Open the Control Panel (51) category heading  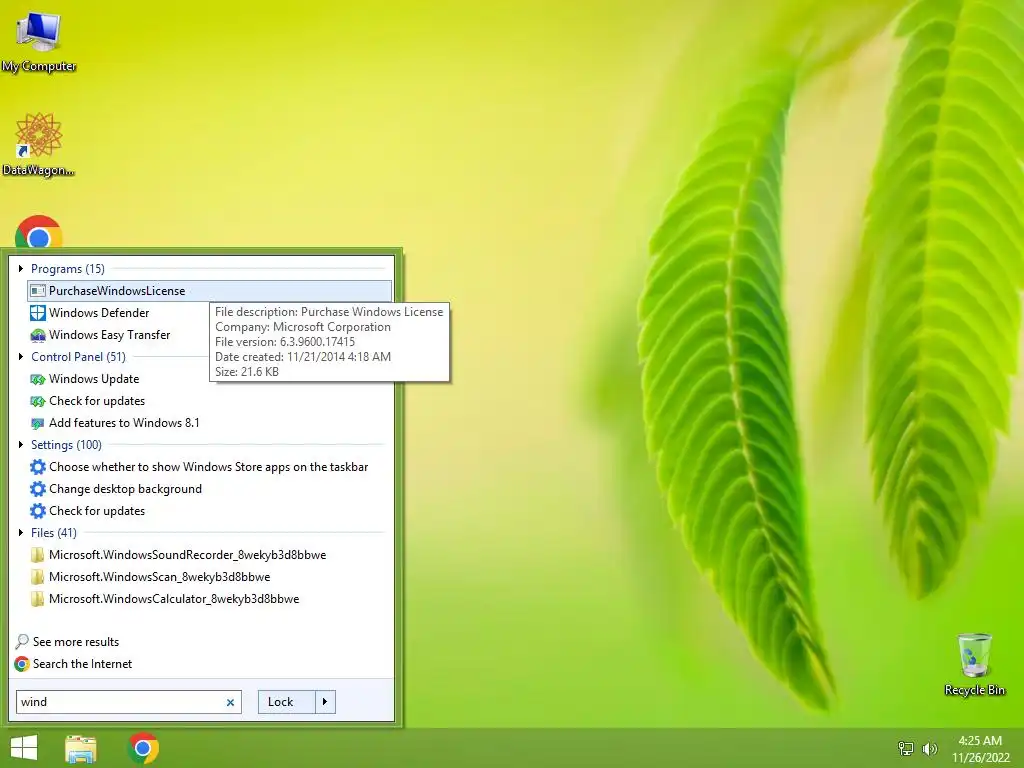pos(78,357)
